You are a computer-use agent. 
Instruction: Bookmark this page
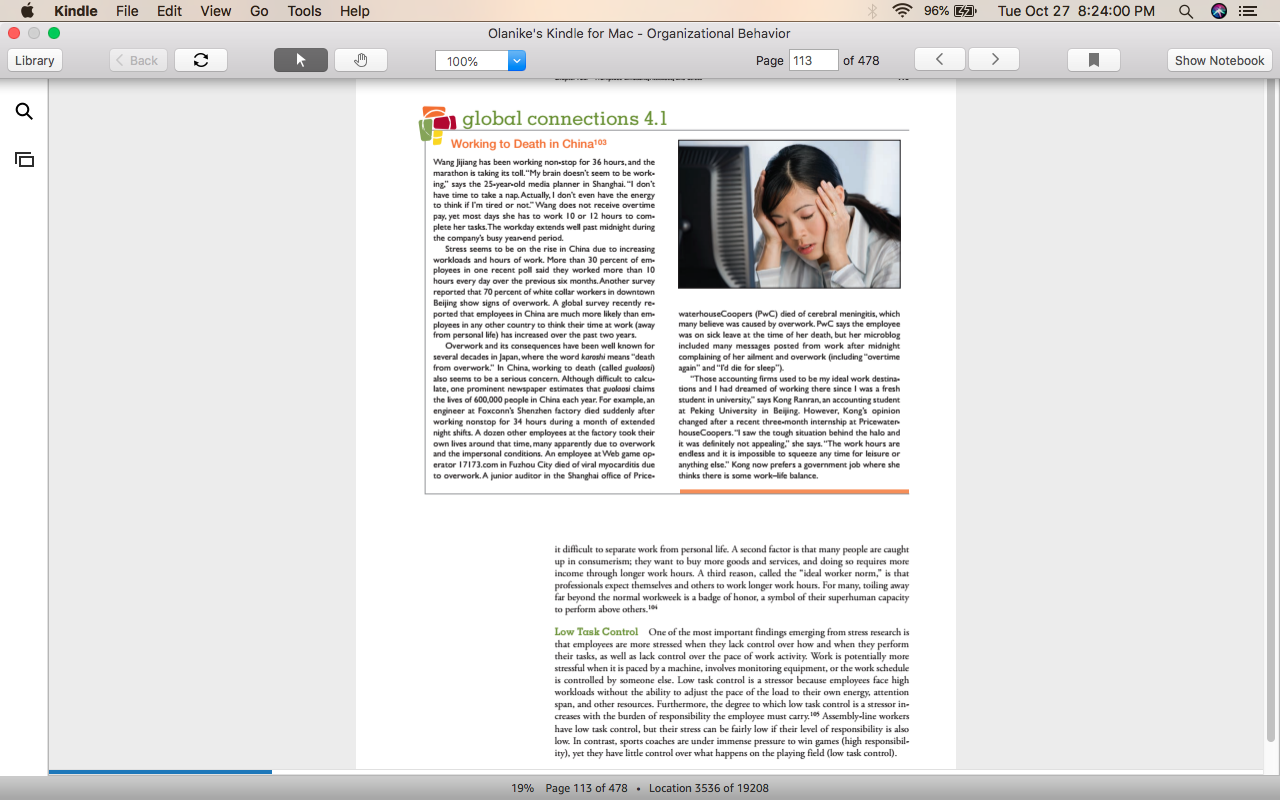[x=1094, y=60]
